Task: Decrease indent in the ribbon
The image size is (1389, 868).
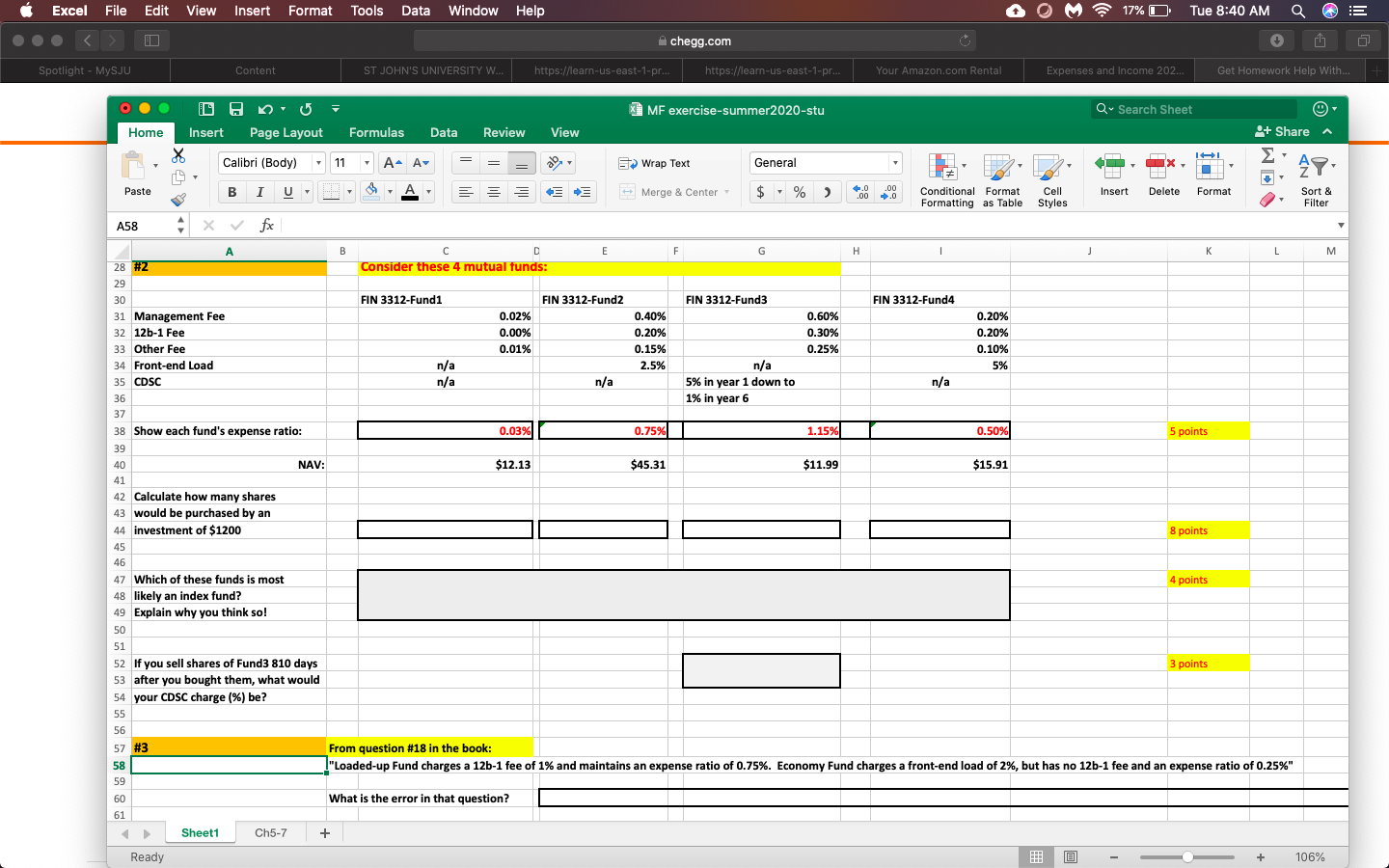Action: (555, 192)
